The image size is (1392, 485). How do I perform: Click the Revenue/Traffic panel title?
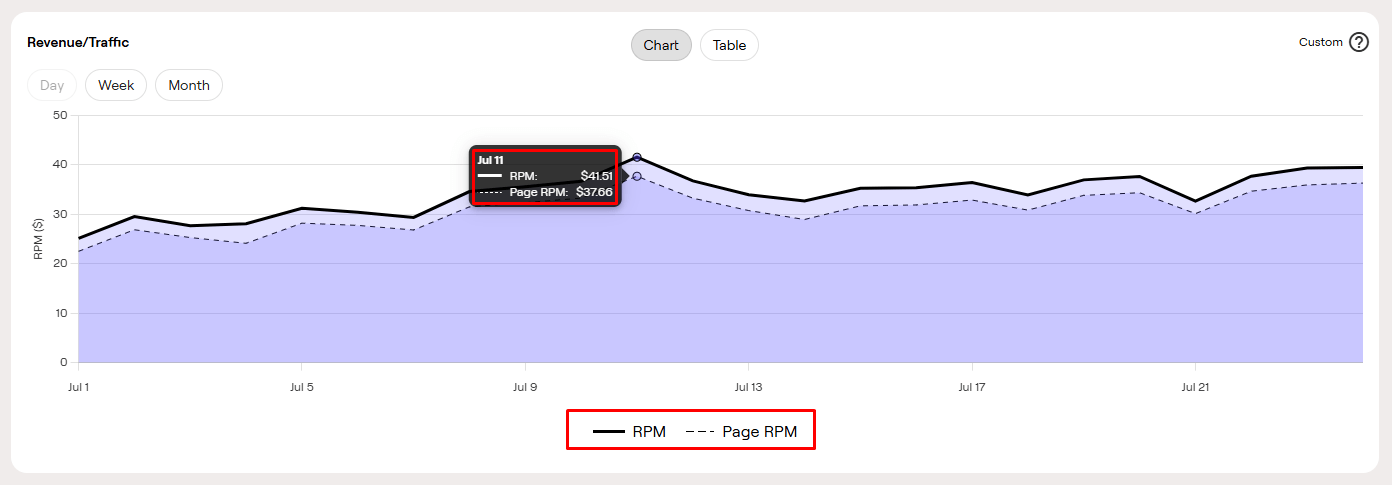point(78,42)
